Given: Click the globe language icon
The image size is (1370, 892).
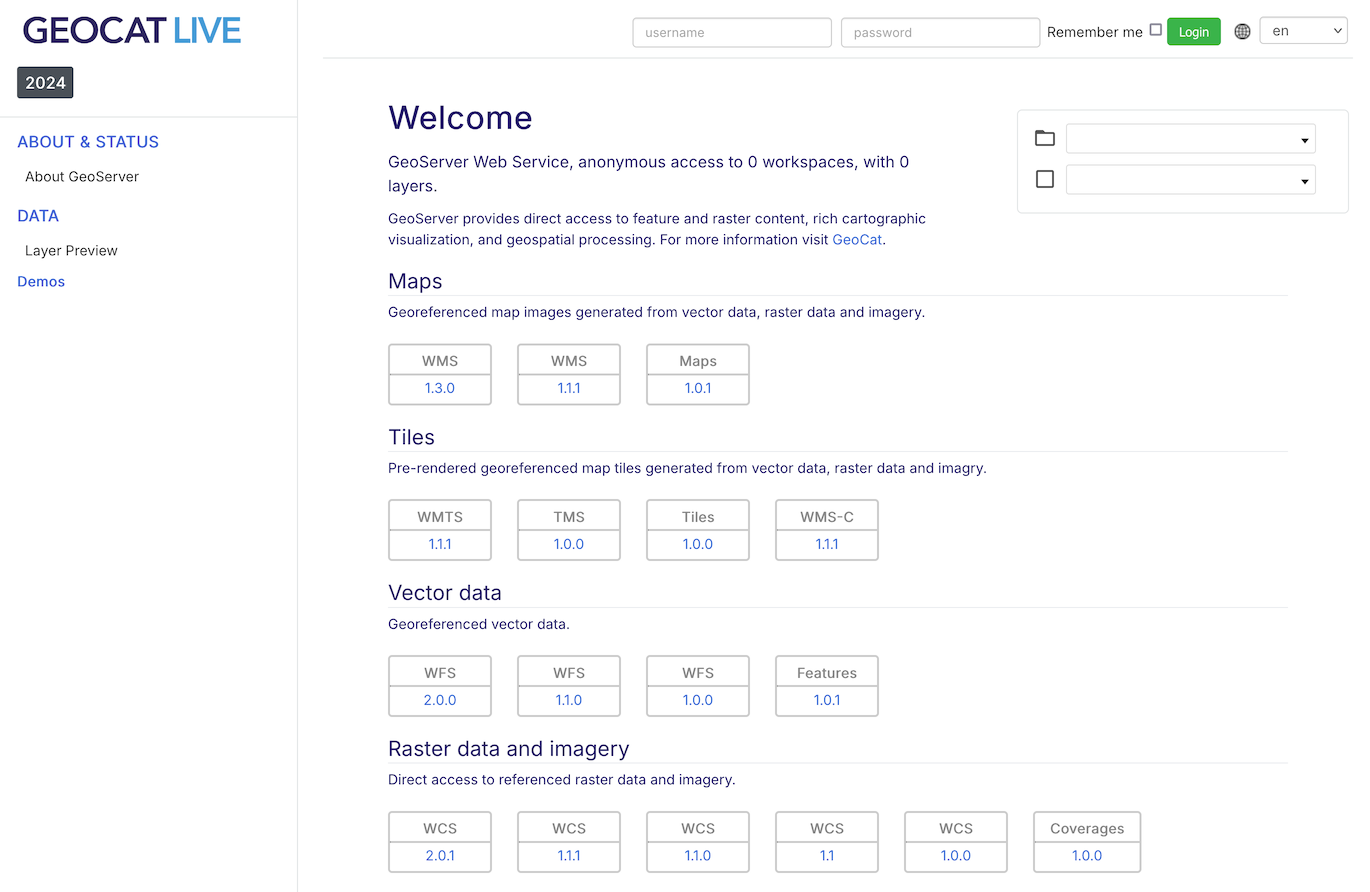Looking at the screenshot, I should pyautogui.click(x=1242, y=32).
